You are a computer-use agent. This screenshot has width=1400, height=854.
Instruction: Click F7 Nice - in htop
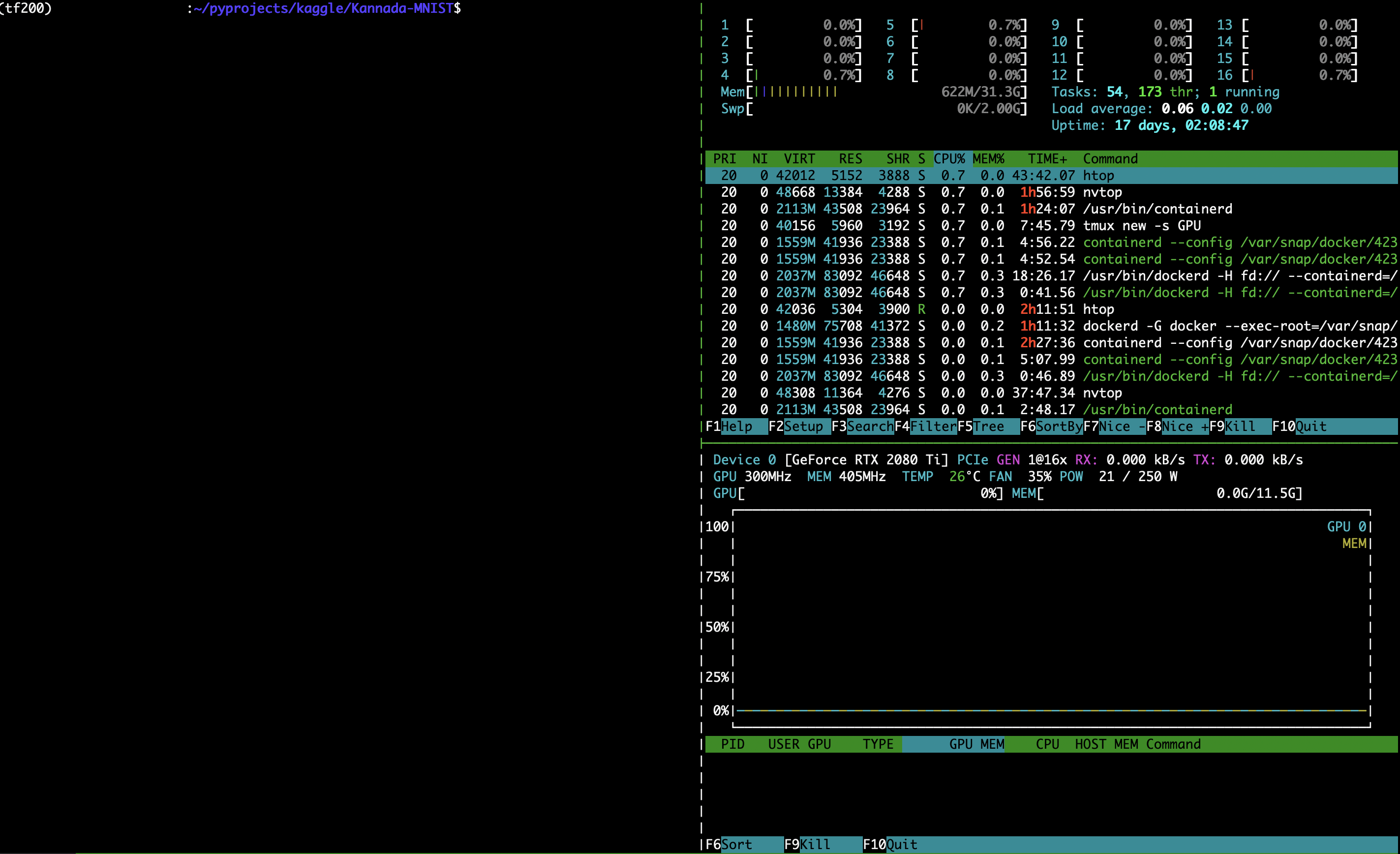(x=1114, y=427)
